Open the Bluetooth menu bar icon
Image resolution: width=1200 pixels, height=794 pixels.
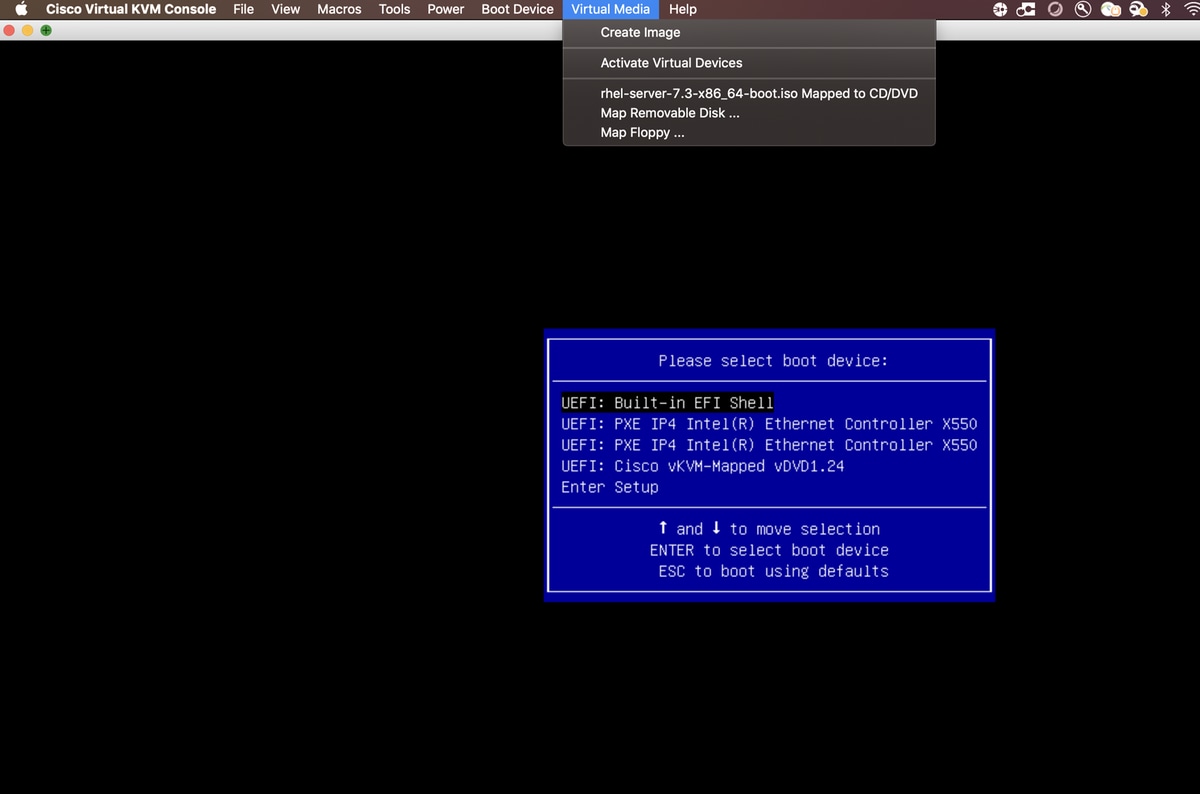[1165, 9]
